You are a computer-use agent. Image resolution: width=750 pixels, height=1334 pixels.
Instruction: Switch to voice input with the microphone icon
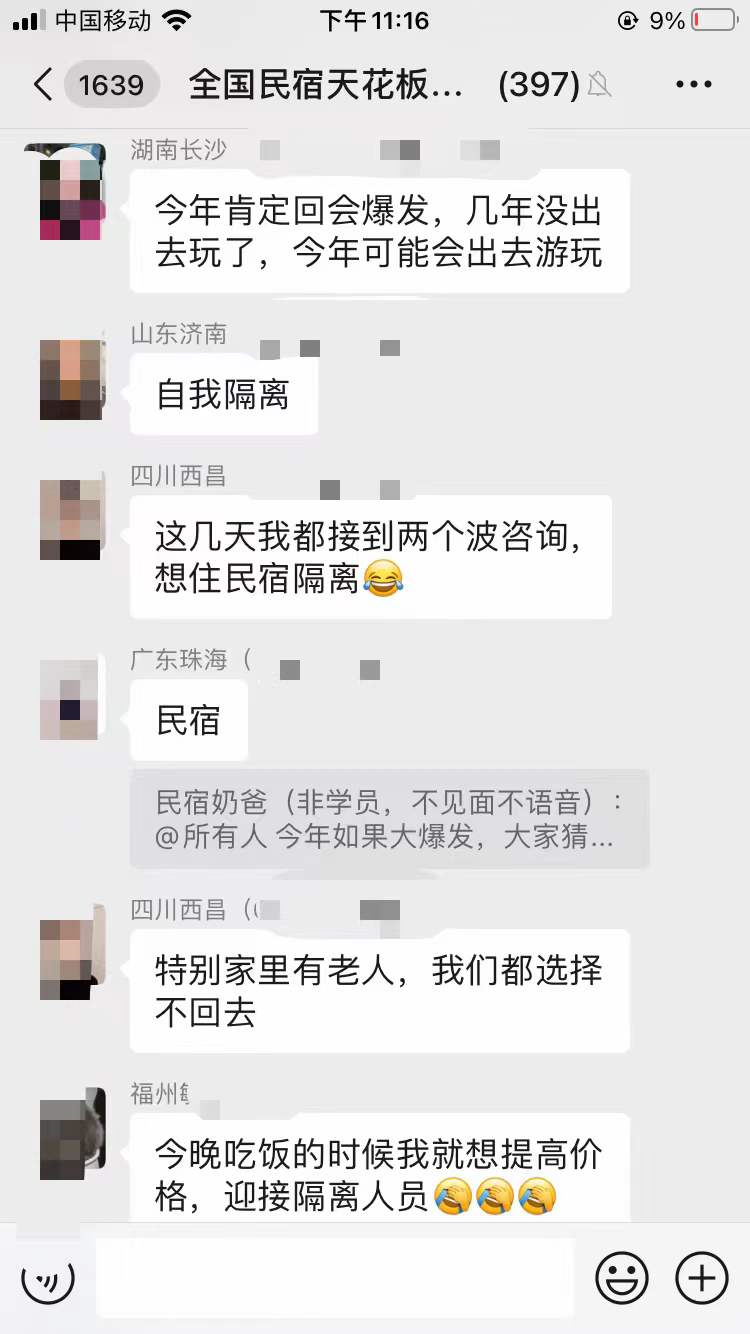(x=48, y=1278)
